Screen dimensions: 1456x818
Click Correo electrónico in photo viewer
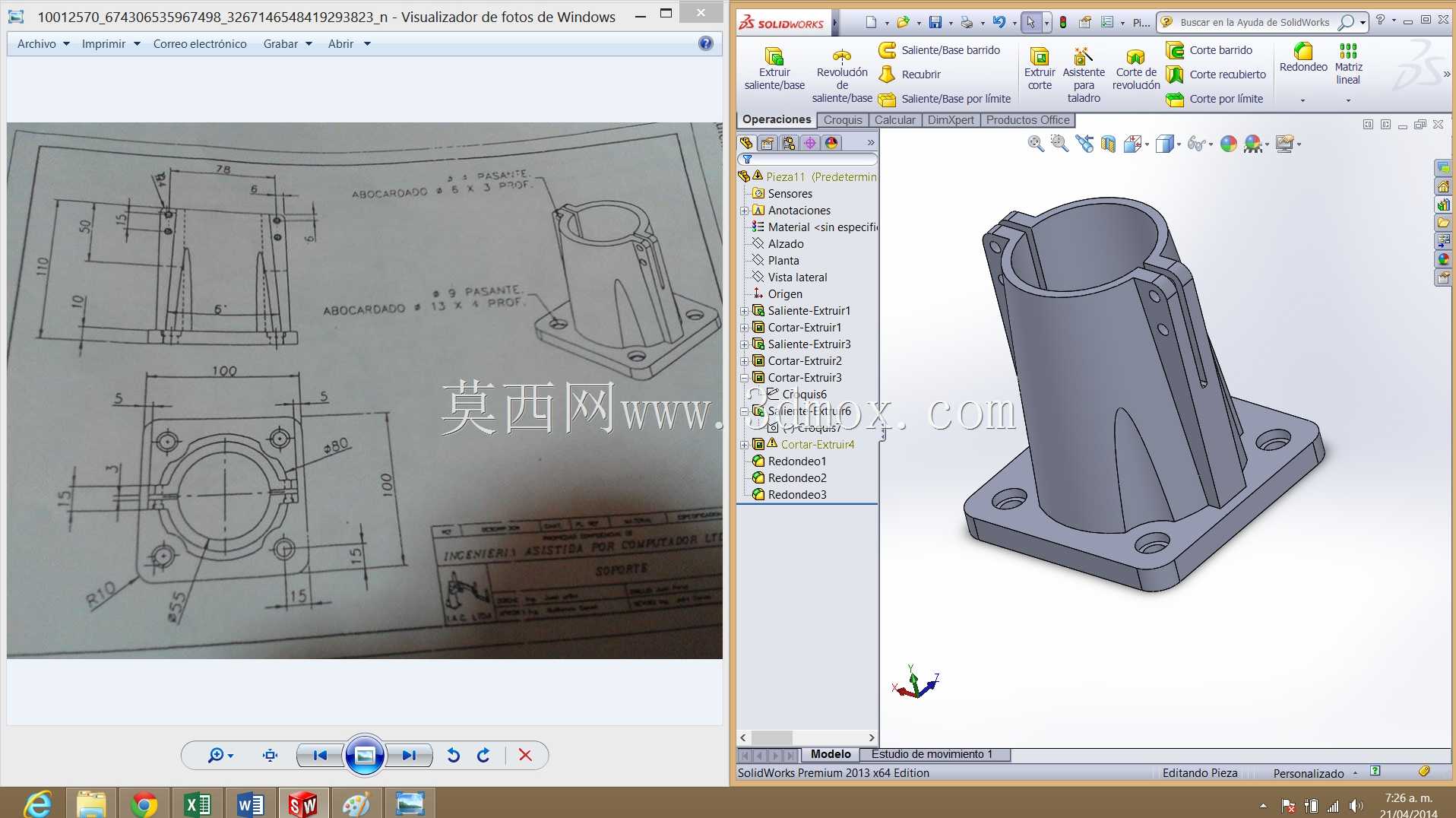(x=200, y=44)
